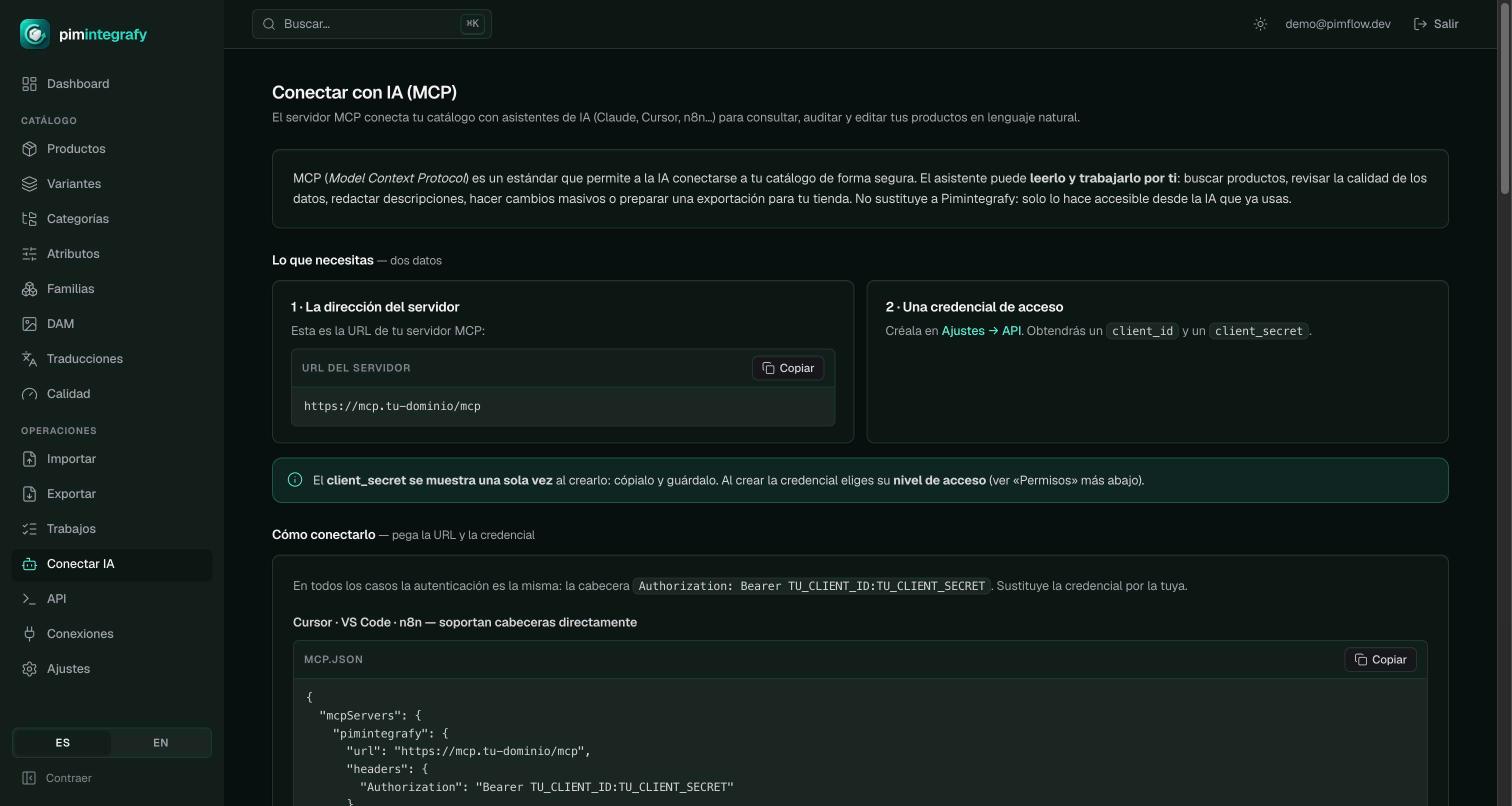
Task: Copy the server URL with Copiar
Action: tap(788, 368)
